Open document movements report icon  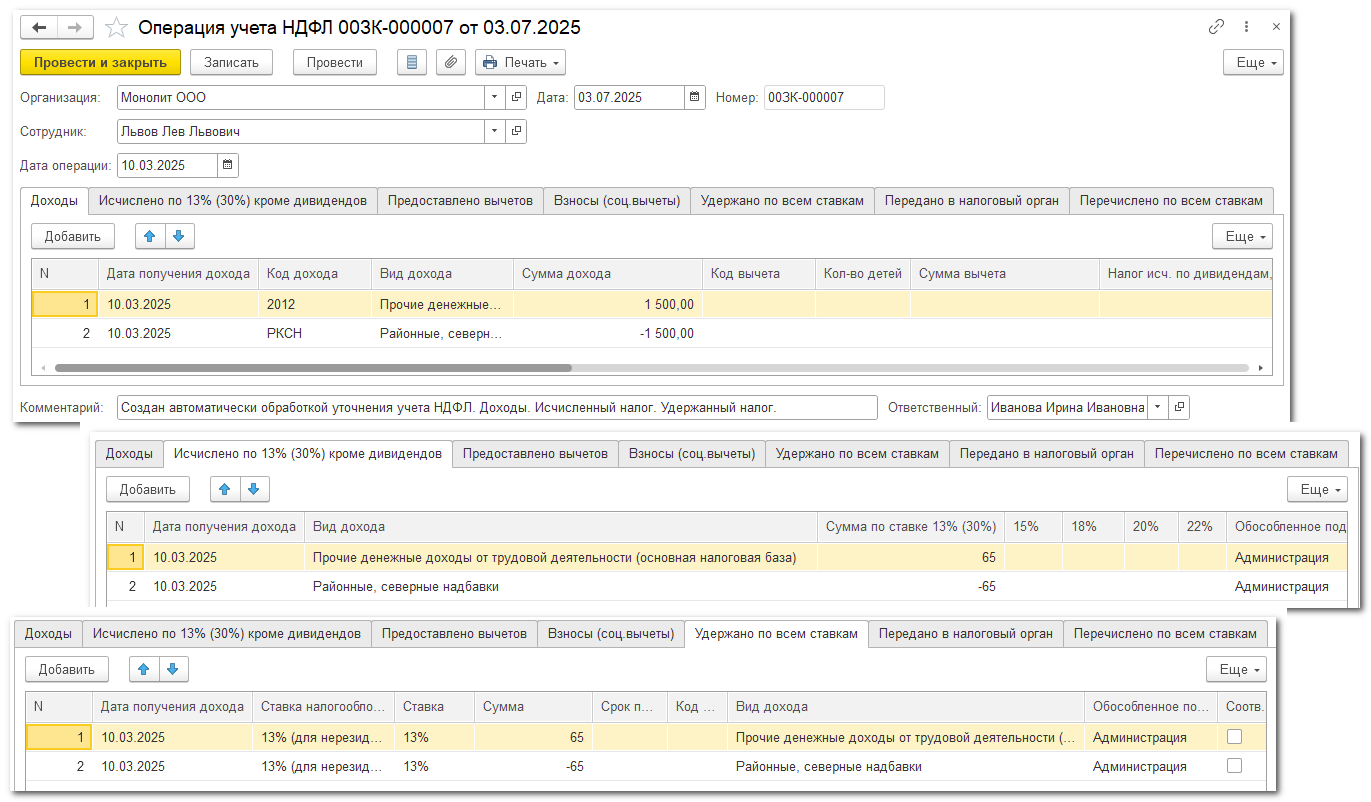click(412, 62)
